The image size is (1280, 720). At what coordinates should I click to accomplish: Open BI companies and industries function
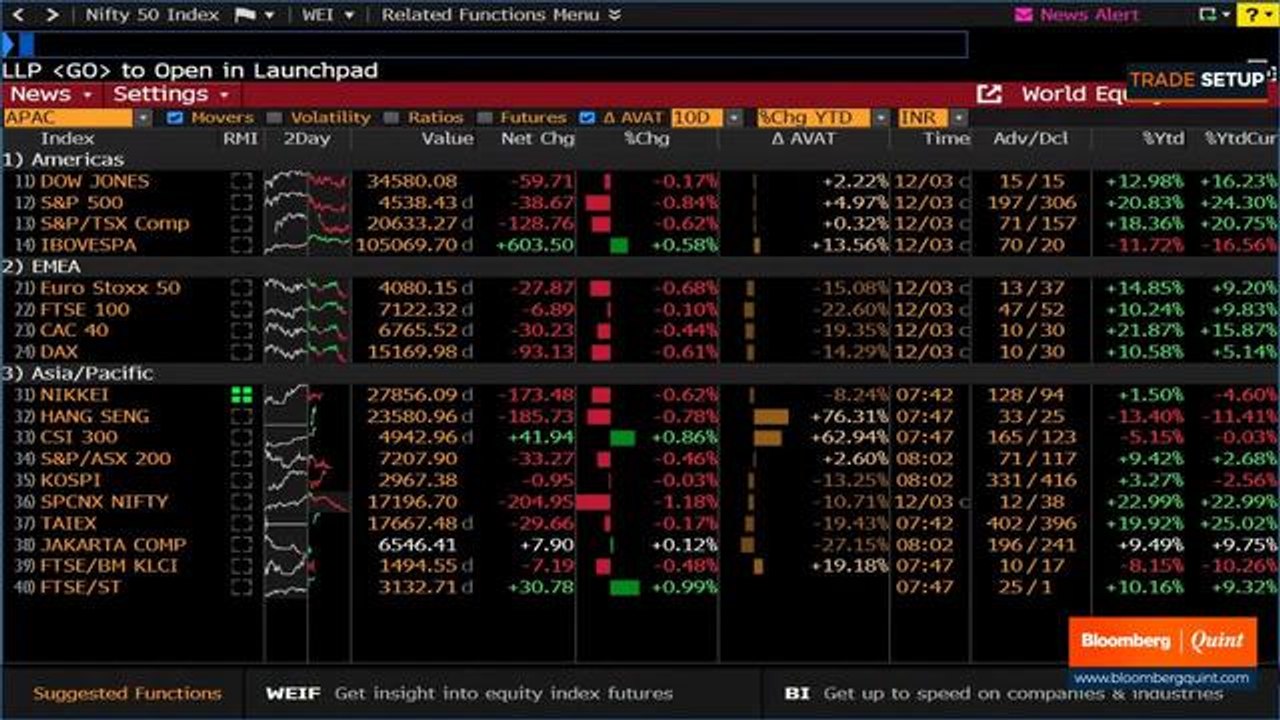click(x=1003, y=693)
